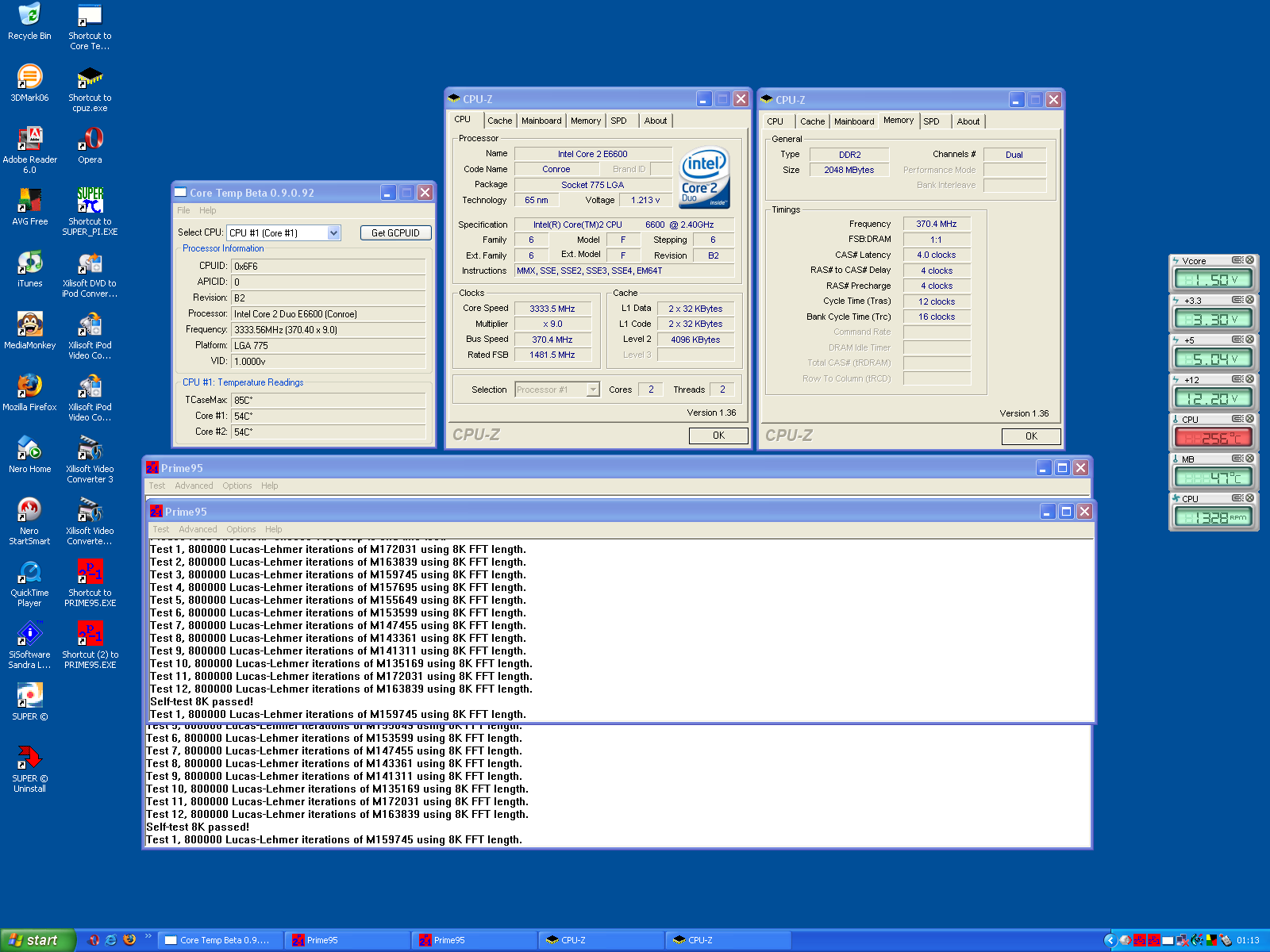
Task: Click the system clock 01:13
Action: 1248,940
